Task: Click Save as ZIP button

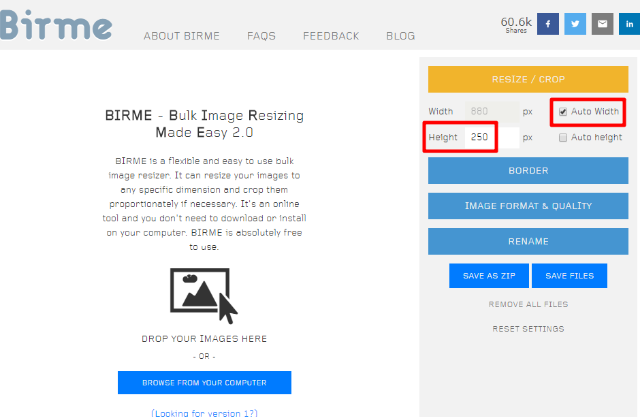Action: (x=489, y=276)
